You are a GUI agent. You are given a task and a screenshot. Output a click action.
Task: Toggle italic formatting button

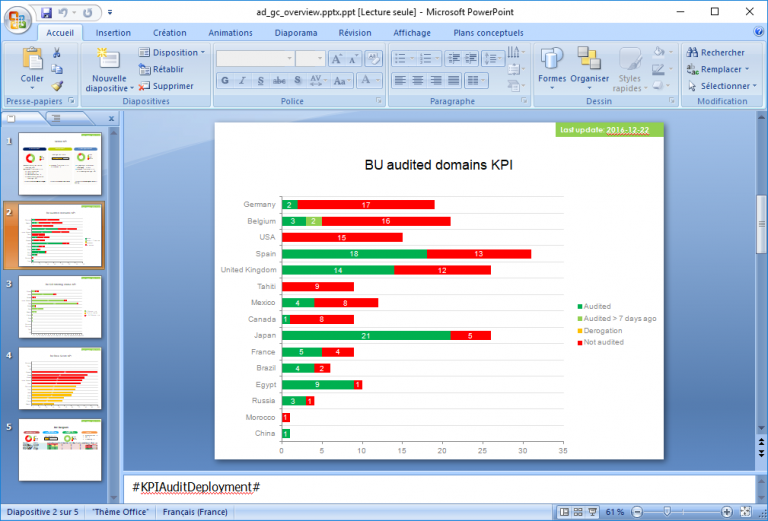coord(242,80)
